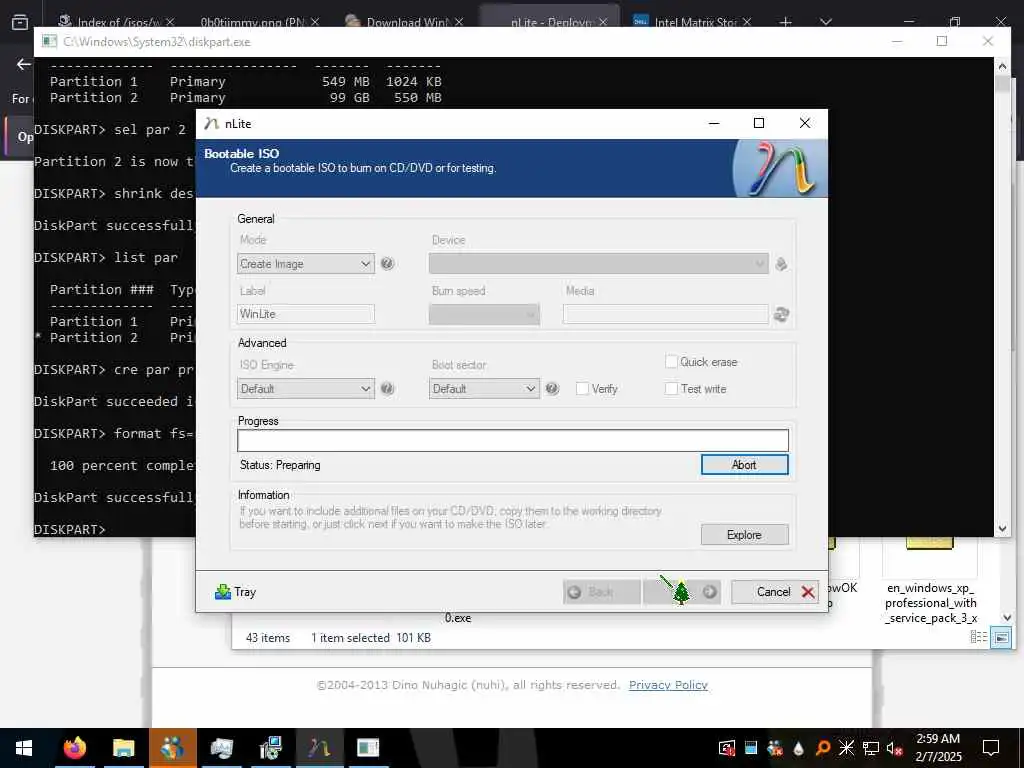1024x768 pixels.
Task: Toggle the Verify checkbox
Action: click(x=582, y=389)
